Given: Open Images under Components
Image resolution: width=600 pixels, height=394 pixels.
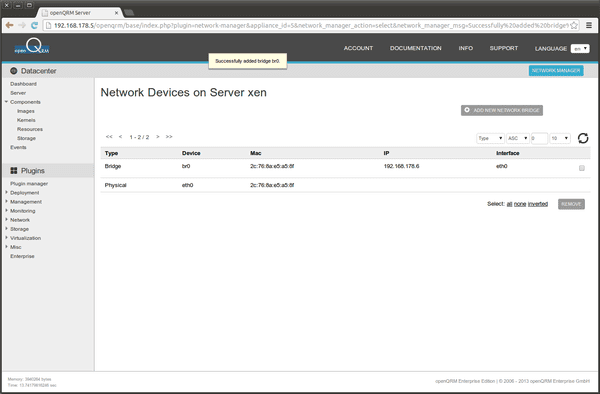Looking at the screenshot, I should [26, 111].
